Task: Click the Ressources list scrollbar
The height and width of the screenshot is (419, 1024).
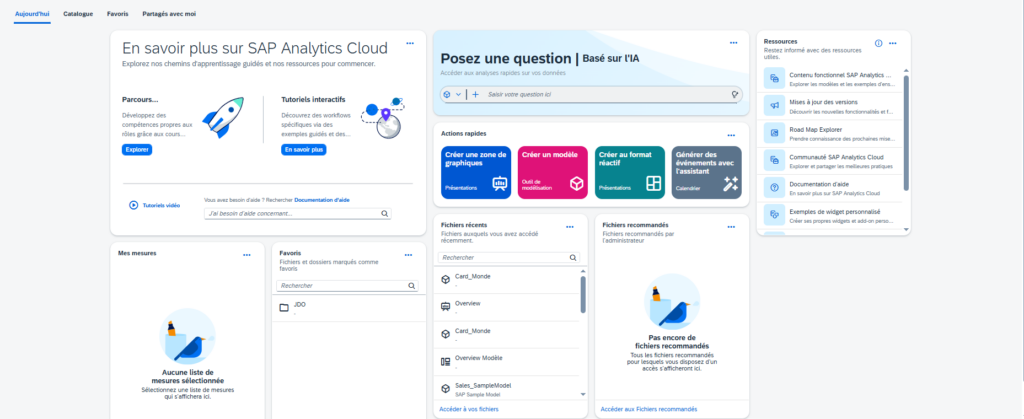Action: (906, 133)
